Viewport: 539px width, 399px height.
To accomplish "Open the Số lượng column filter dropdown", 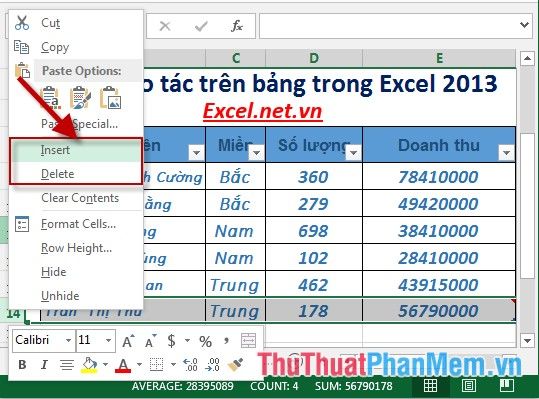I will (353, 152).
